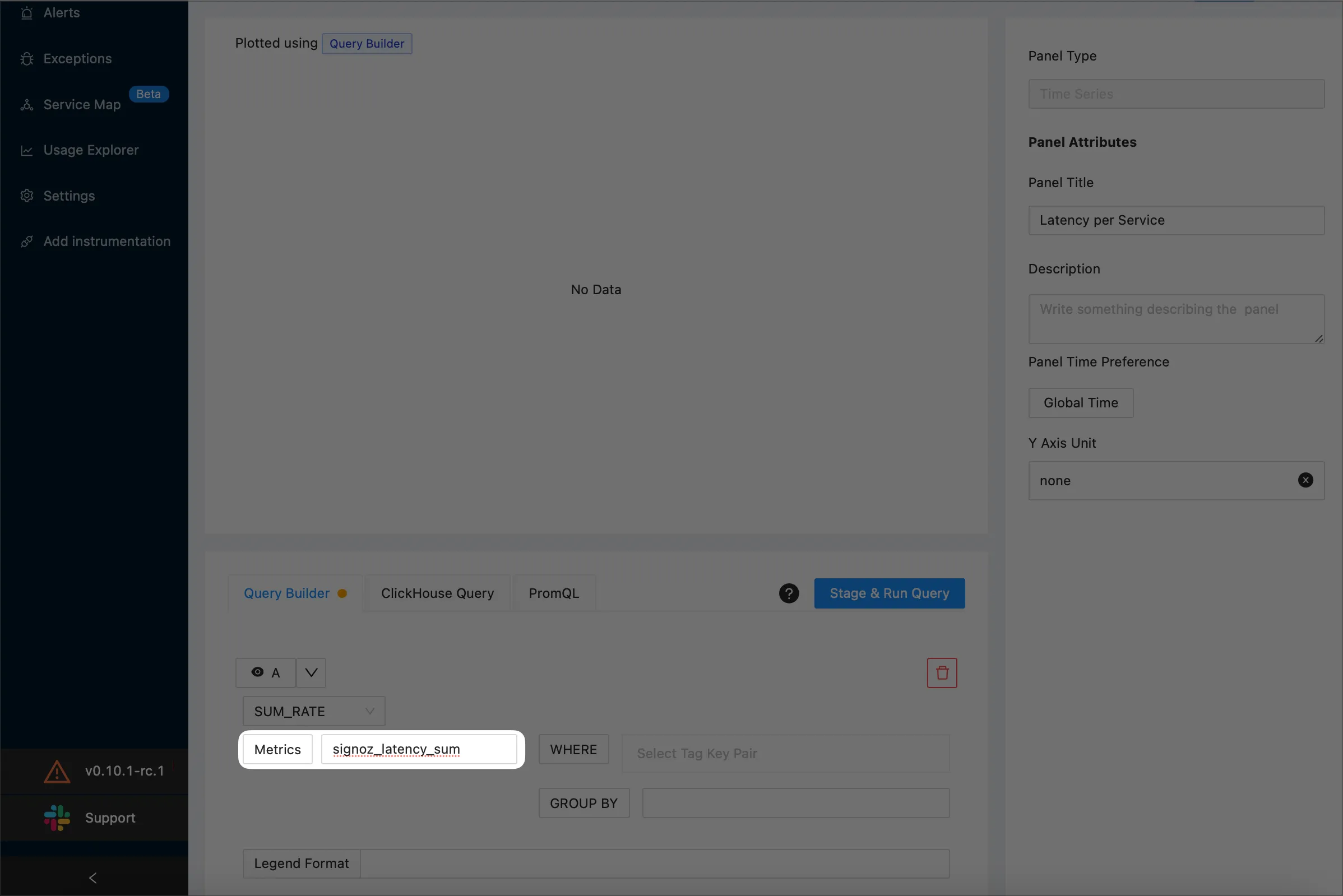Open the Panel Type Time Series dropdown
1343x896 pixels.
coord(1176,94)
